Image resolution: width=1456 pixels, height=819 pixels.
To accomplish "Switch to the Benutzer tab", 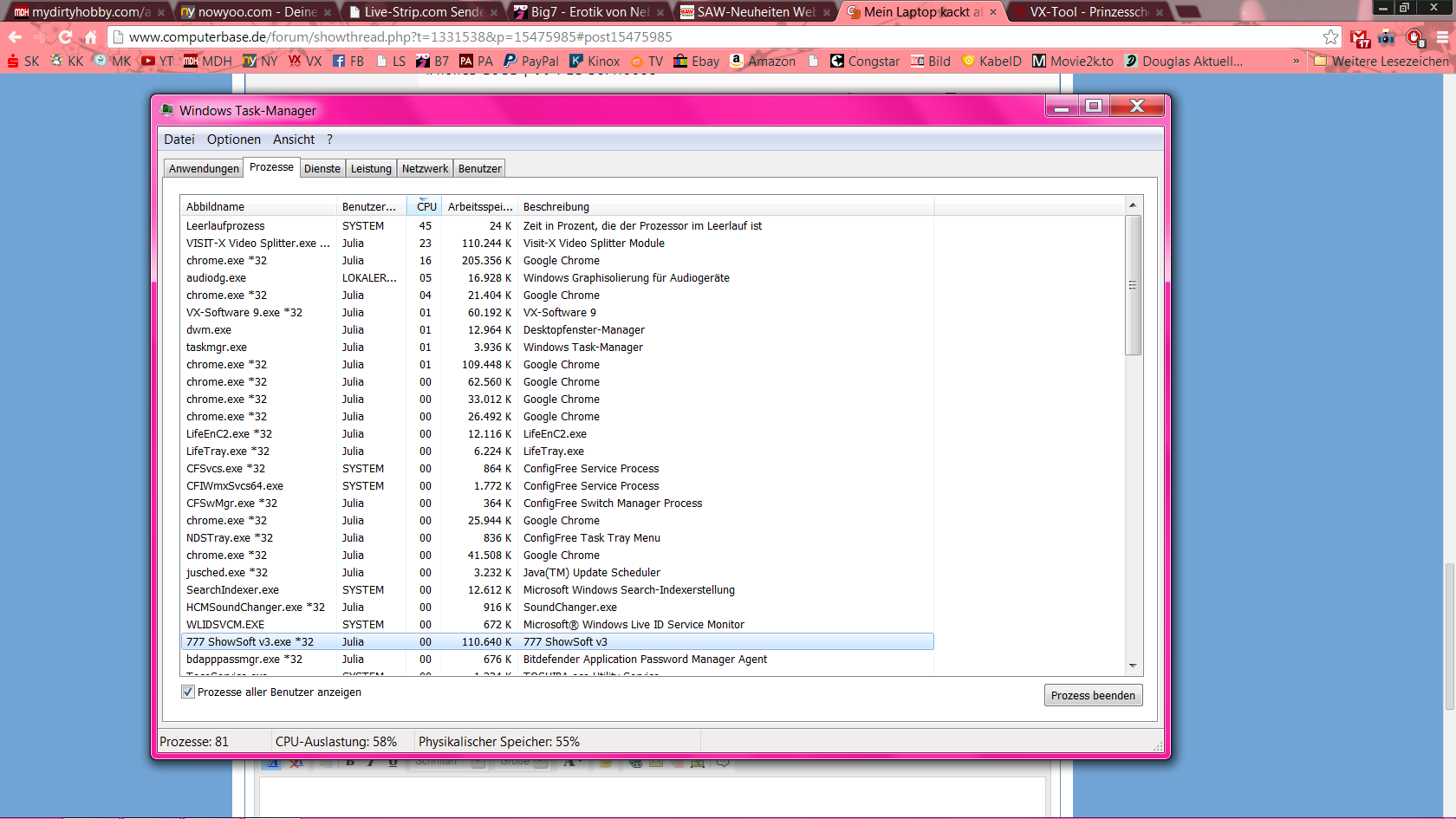I will pos(480,169).
